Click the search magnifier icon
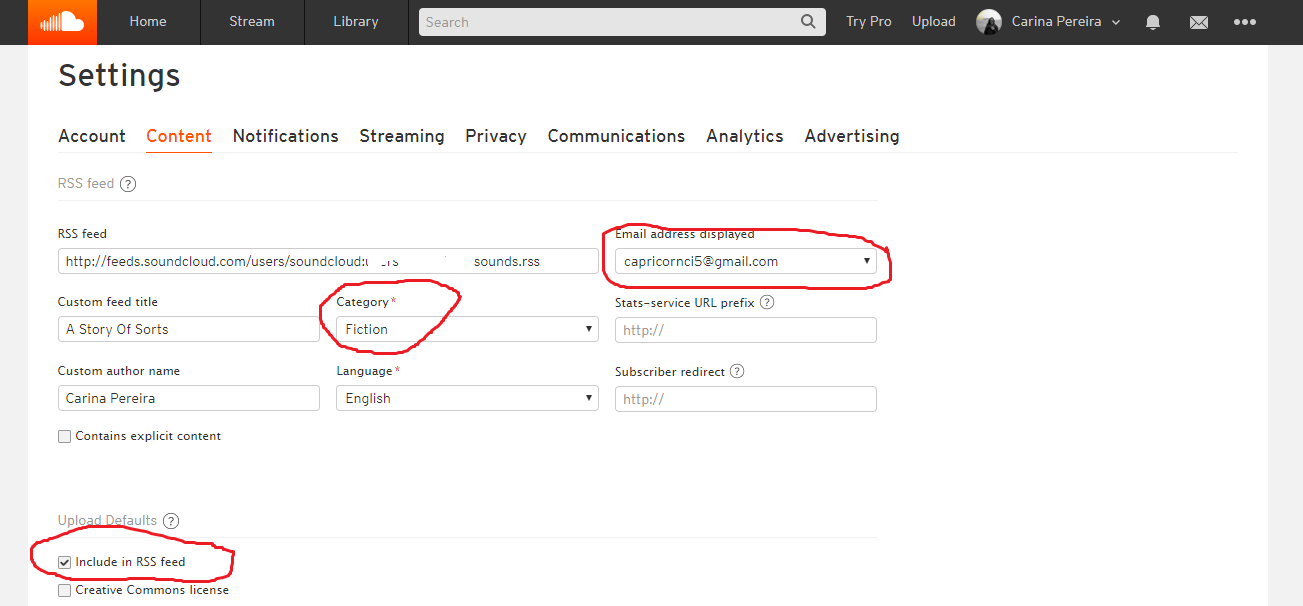 pos(808,22)
